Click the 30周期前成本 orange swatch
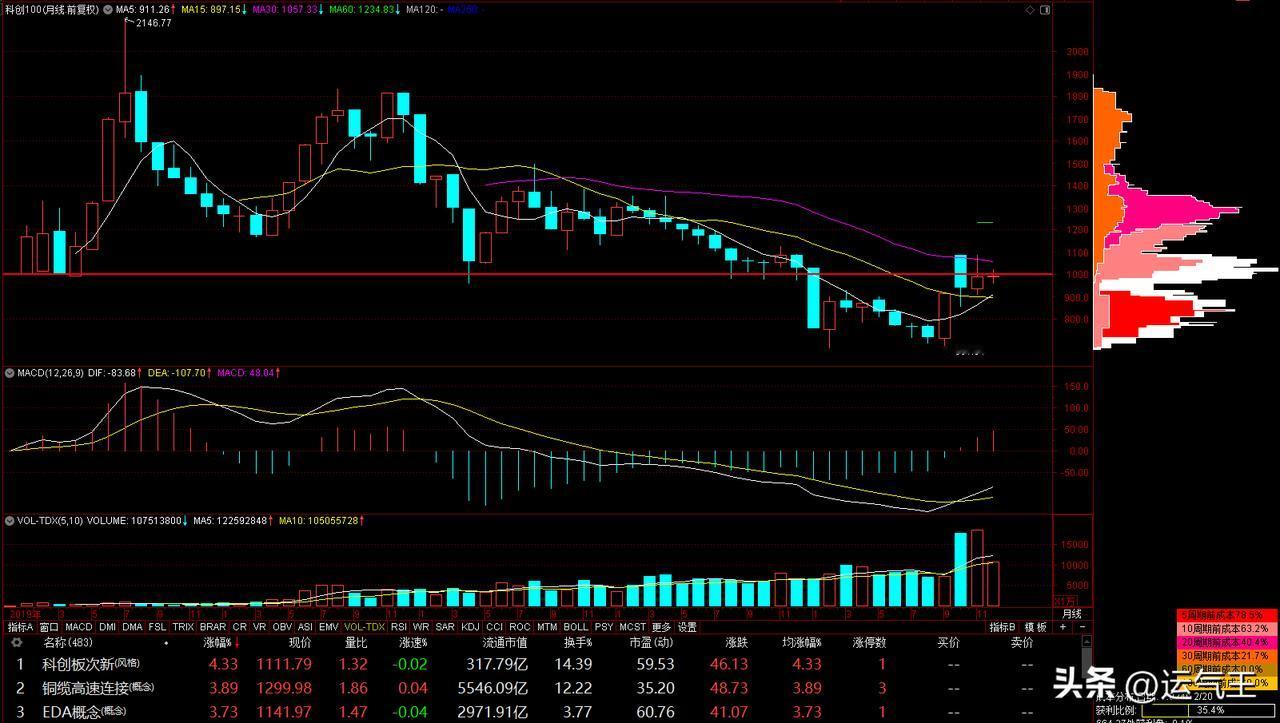 [1228, 655]
